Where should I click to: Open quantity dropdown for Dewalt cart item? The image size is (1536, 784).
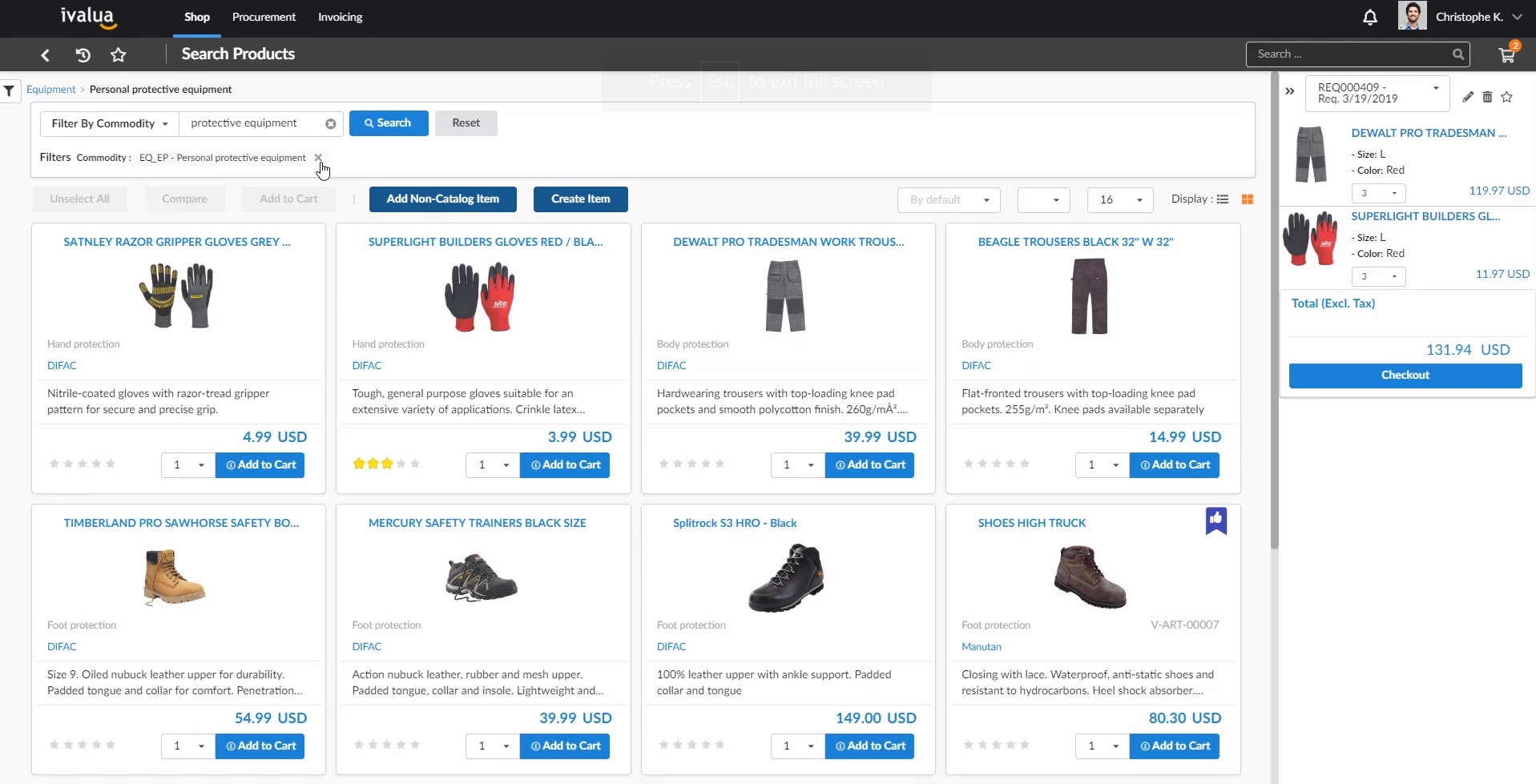(1378, 193)
